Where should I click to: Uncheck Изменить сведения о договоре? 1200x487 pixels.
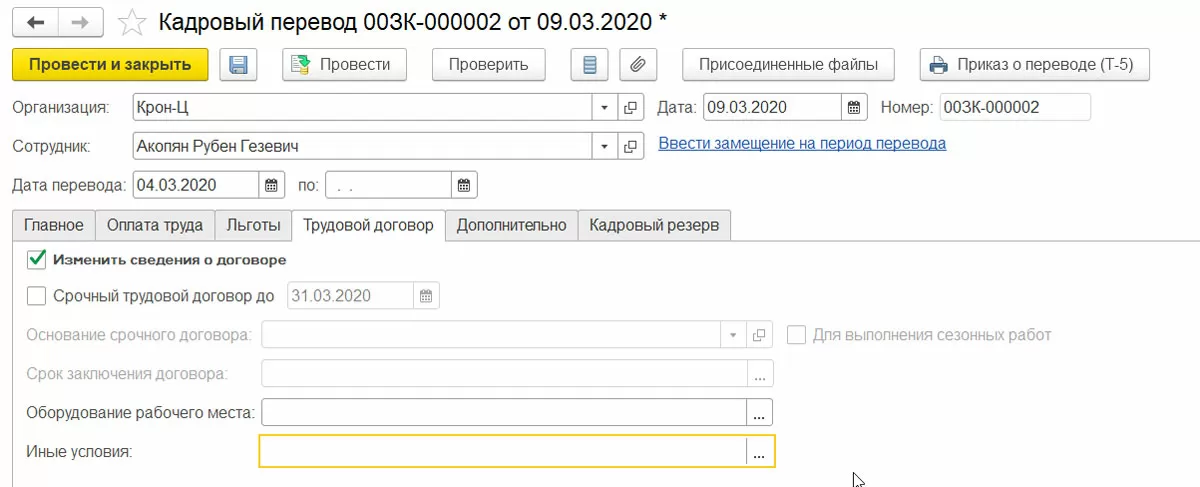37,259
